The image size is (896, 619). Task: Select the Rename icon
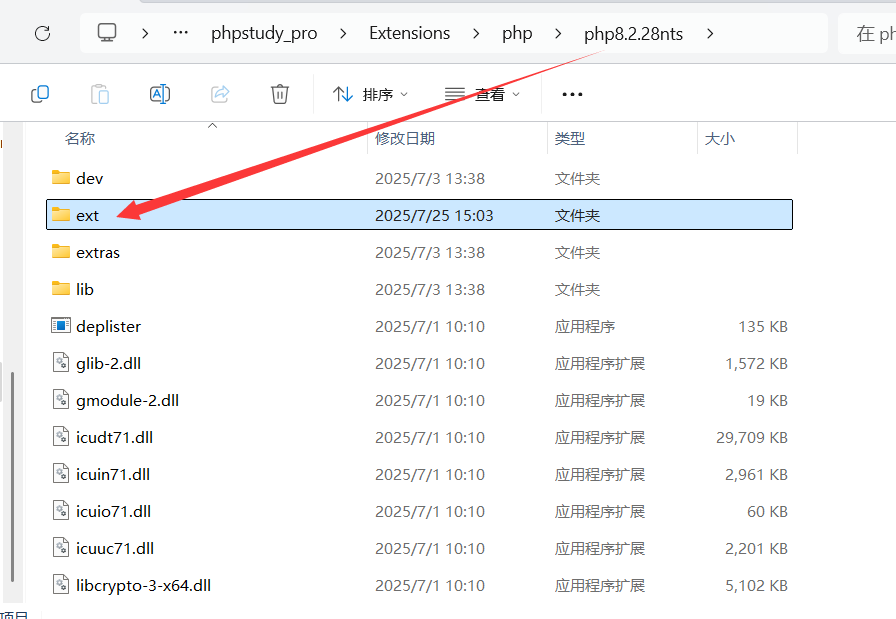tap(160, 93)
